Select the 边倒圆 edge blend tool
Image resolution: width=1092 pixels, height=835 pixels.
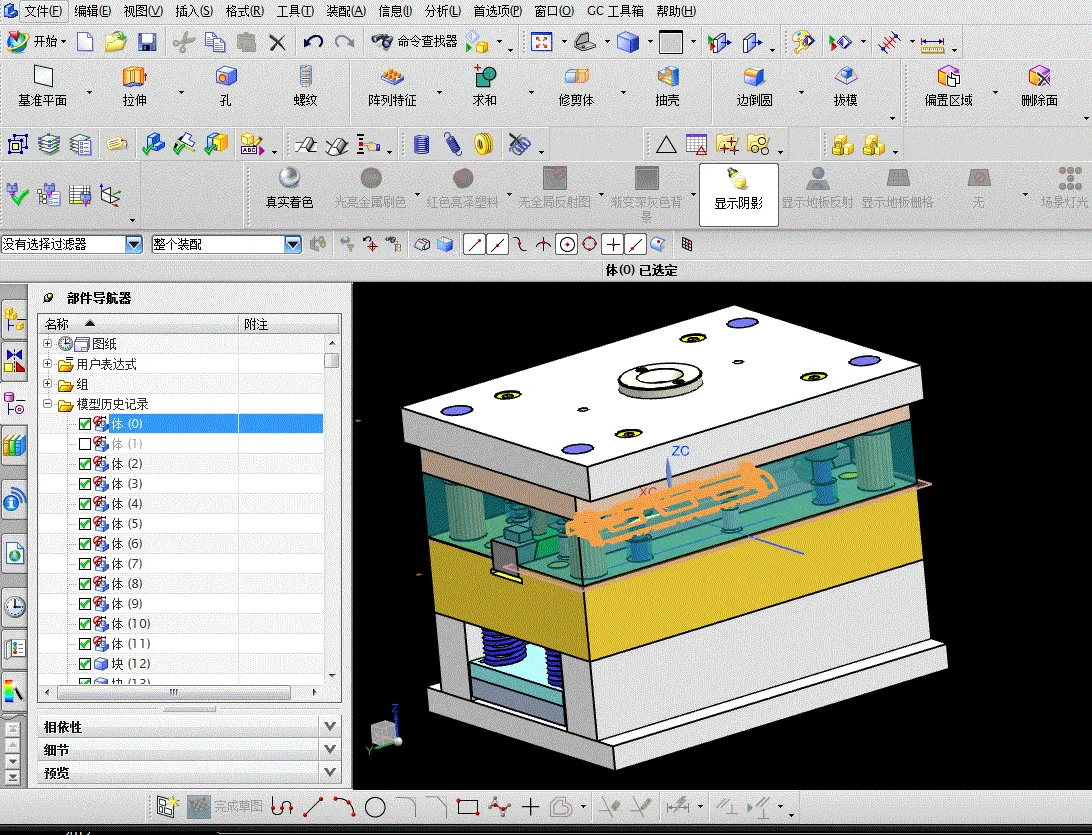tap(754, 77)
